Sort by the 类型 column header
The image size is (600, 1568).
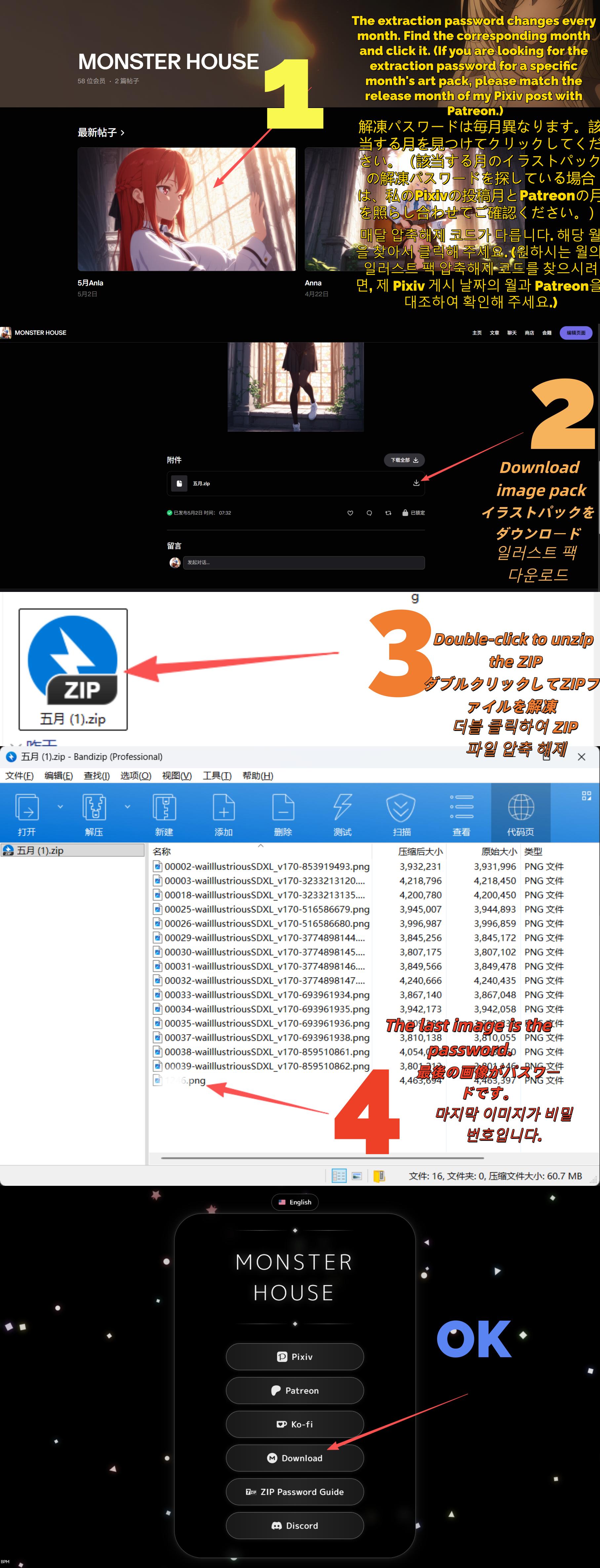[x=534, y=851]
